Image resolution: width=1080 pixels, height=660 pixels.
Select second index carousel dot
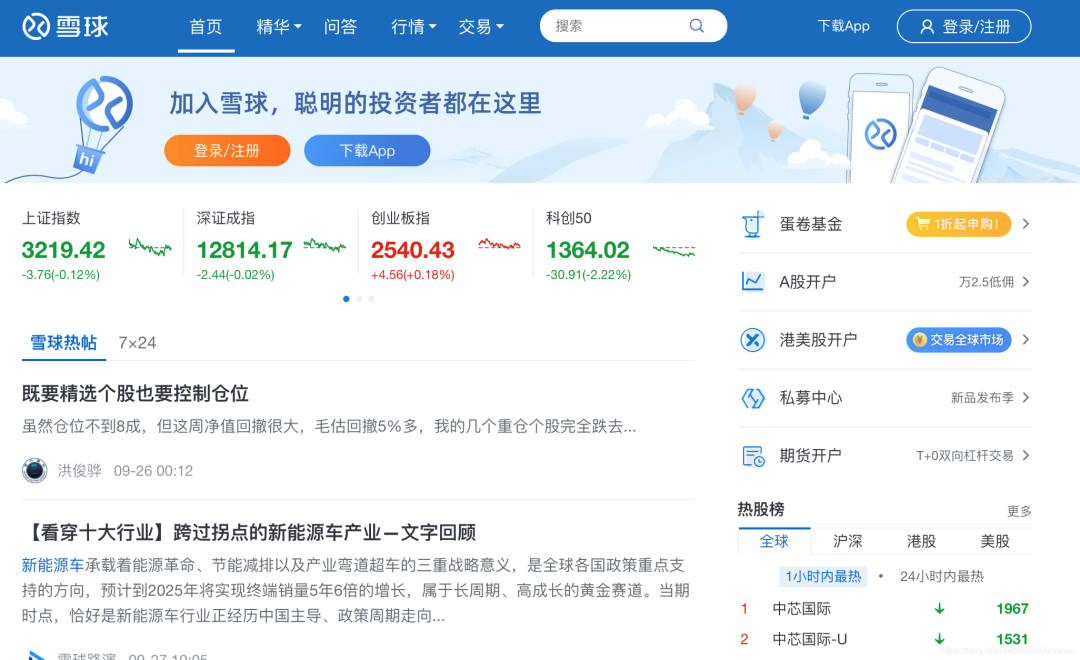[x=359, y=299]
